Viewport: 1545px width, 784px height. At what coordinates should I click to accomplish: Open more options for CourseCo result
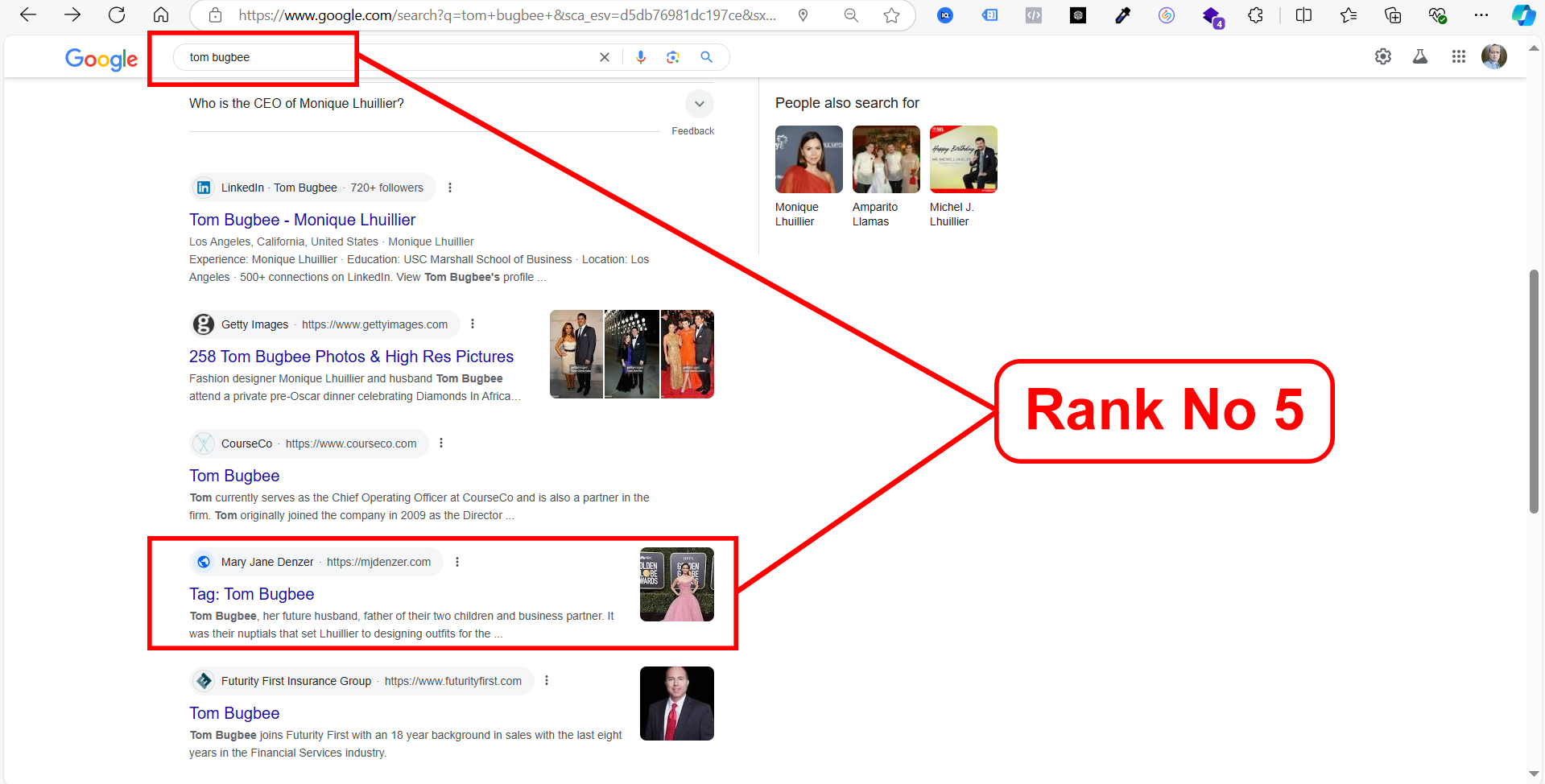(441, 443)
